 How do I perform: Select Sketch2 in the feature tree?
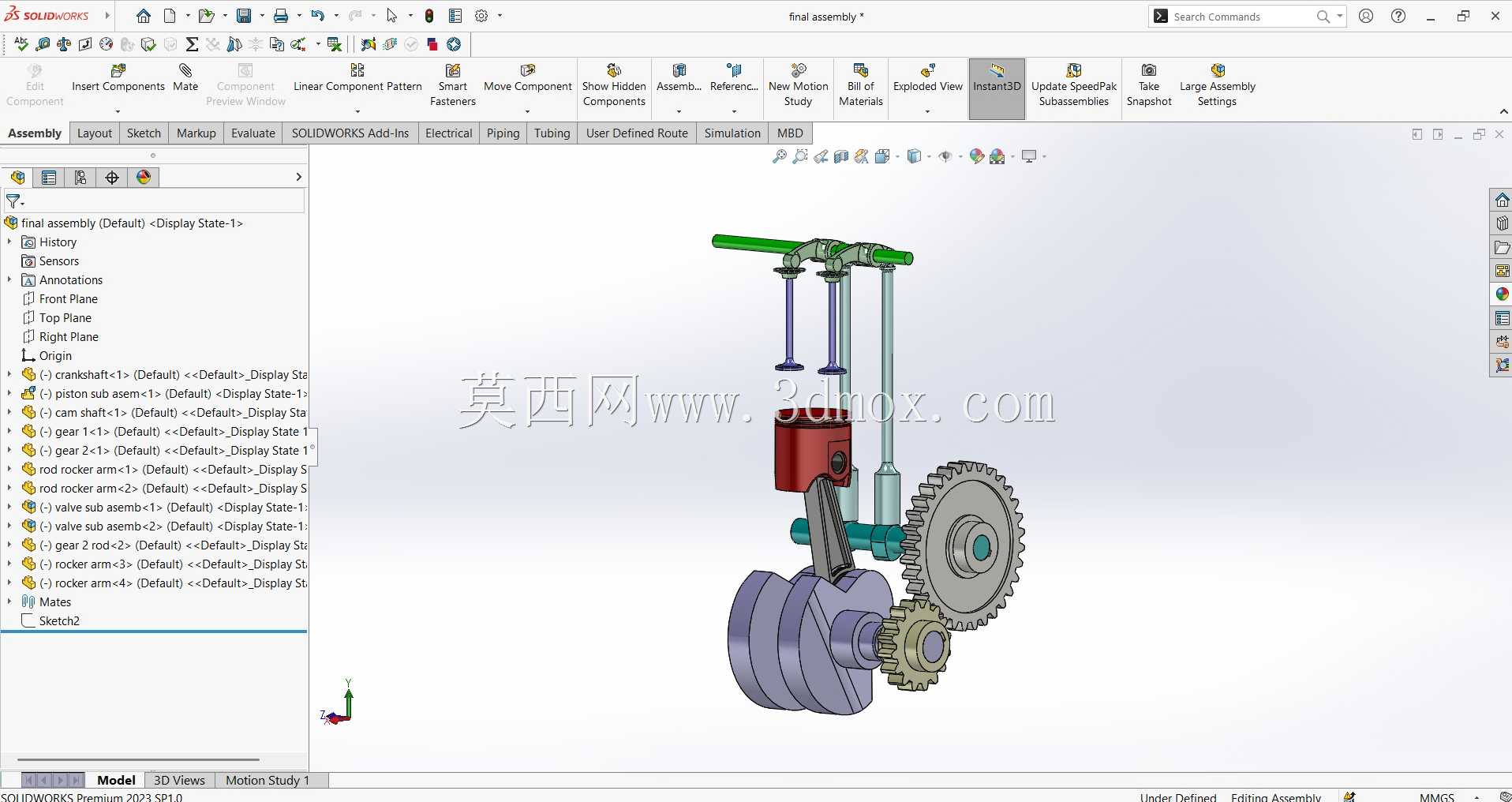(x=59, y=621)
